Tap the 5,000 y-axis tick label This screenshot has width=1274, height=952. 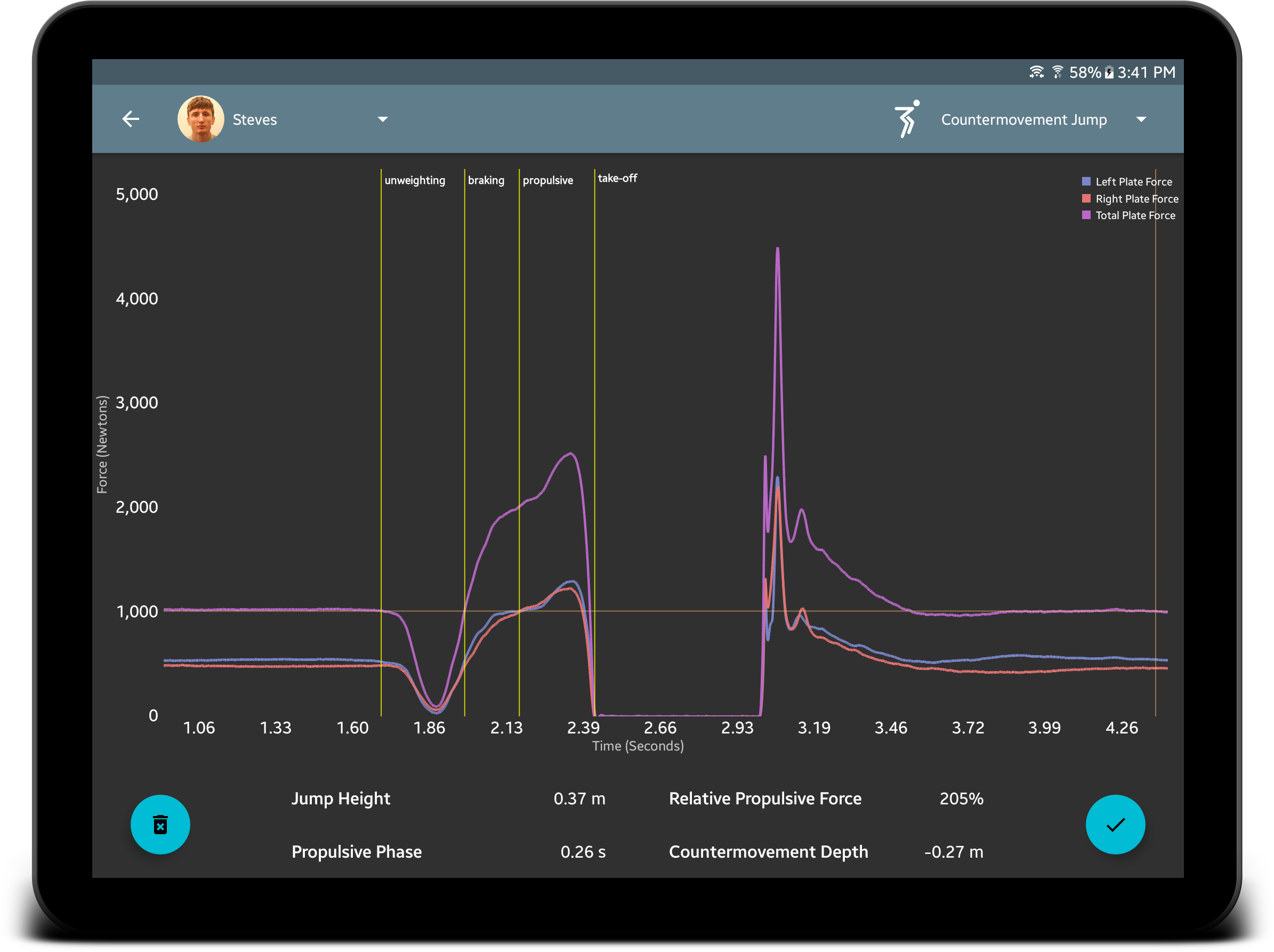click(136, 194)
